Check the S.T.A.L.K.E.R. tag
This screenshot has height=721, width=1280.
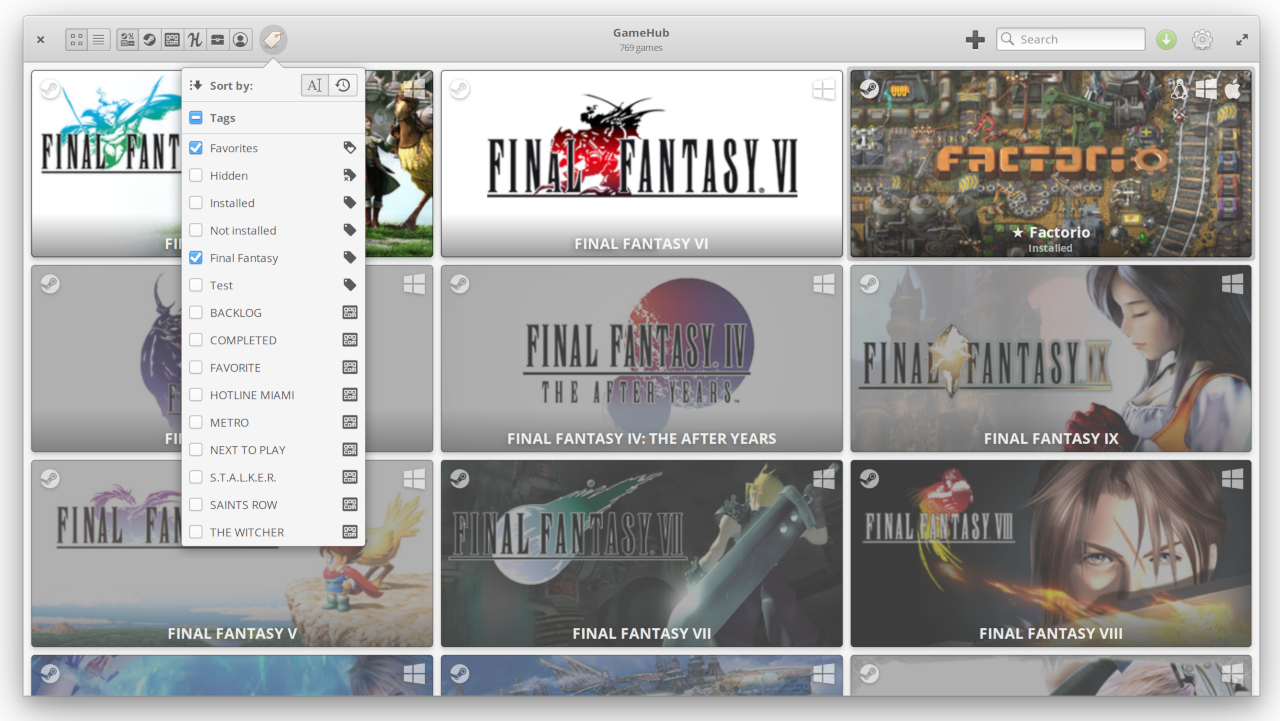click(x=196, y=478)
